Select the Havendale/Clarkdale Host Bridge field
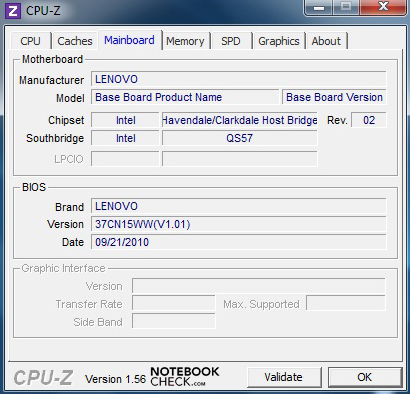 [240, 120]
